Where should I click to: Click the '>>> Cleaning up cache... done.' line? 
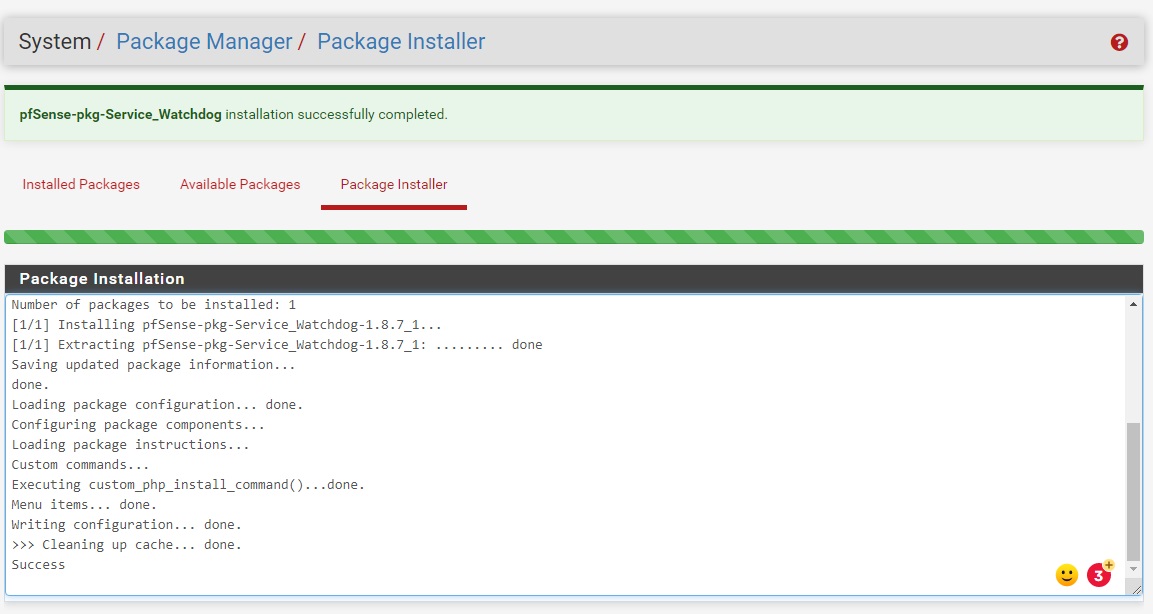point(126,545)
